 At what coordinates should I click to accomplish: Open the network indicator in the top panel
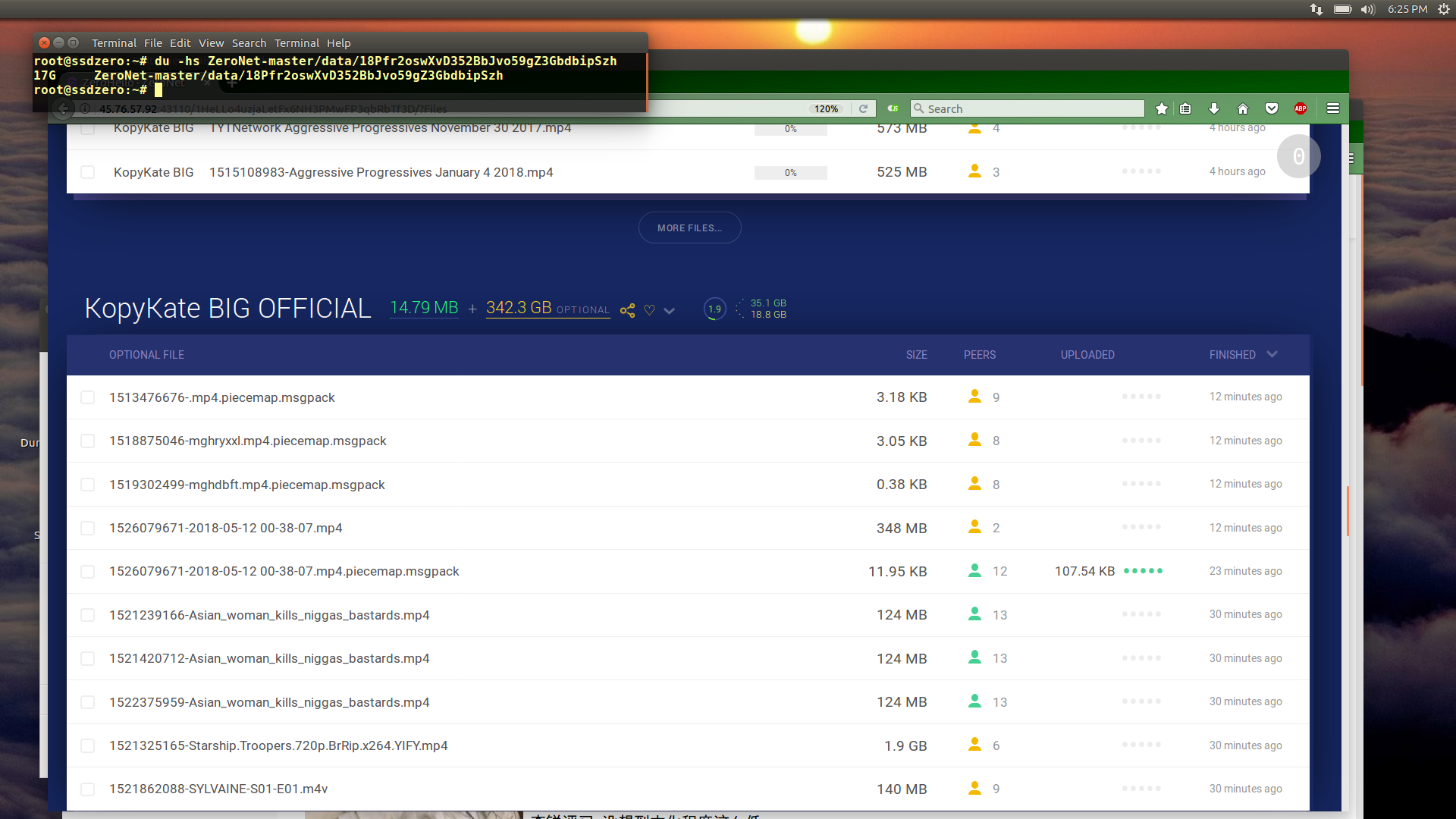tap(1316, 9)
